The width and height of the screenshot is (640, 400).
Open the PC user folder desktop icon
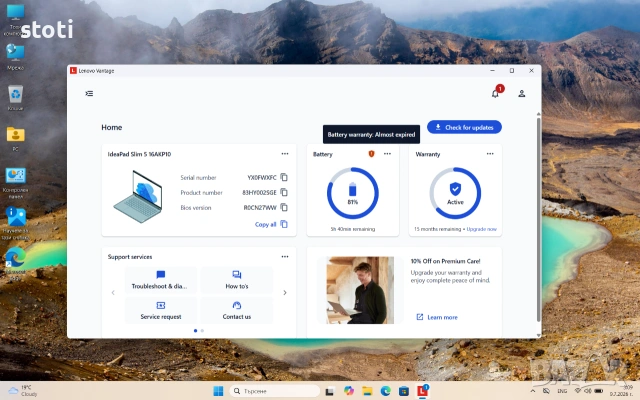pyautogui.click(x=16, y=139)
